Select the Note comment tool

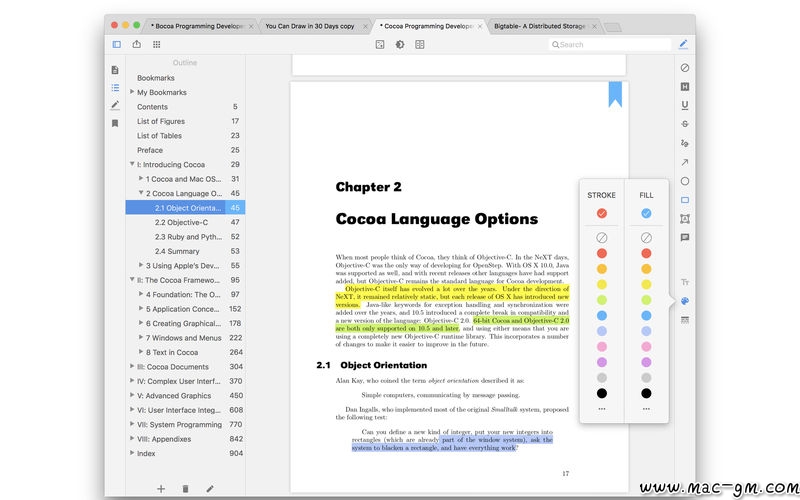685,237
